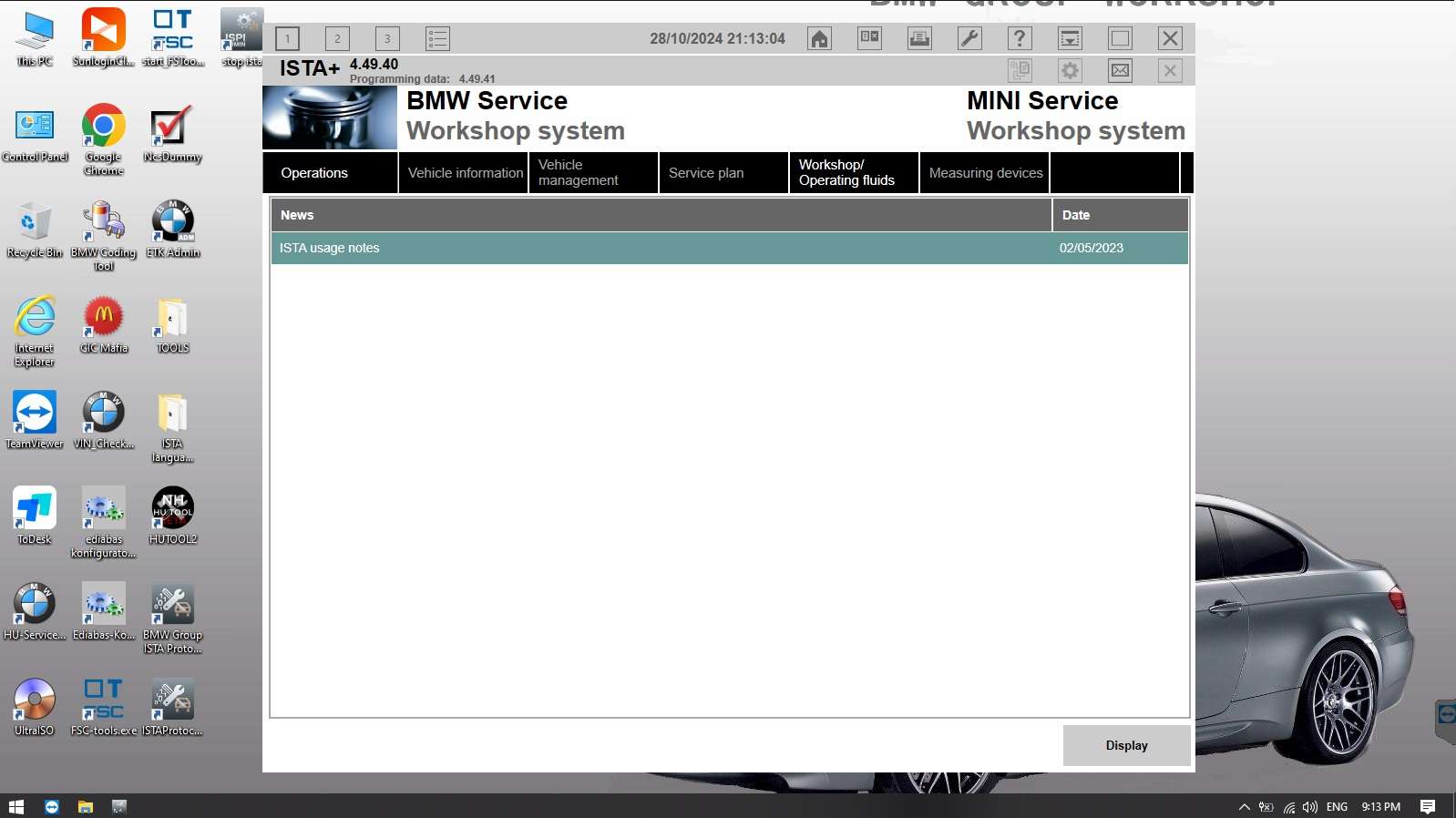This screenshot has width=1456, height=818.
Task: Open ETK Admin desktop shortcut
Action: (173, 230)
